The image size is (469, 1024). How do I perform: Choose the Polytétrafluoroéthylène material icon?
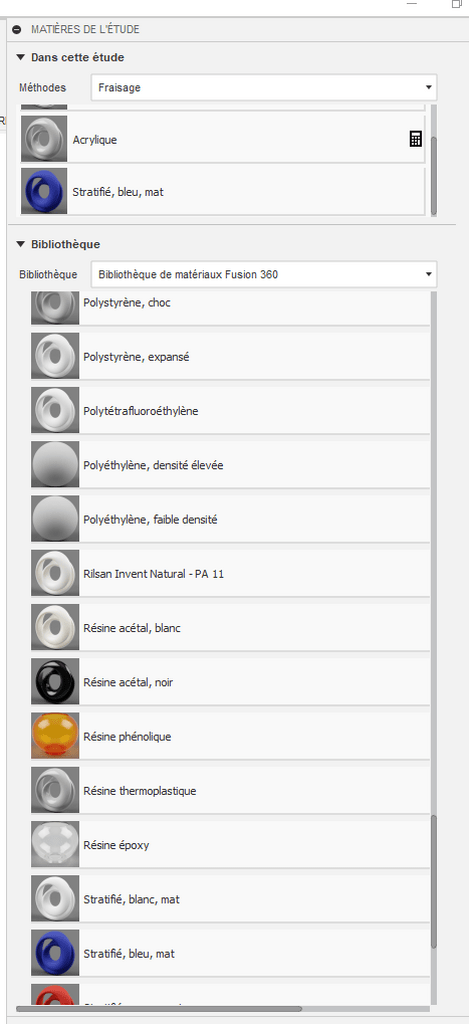coord(55,411)
